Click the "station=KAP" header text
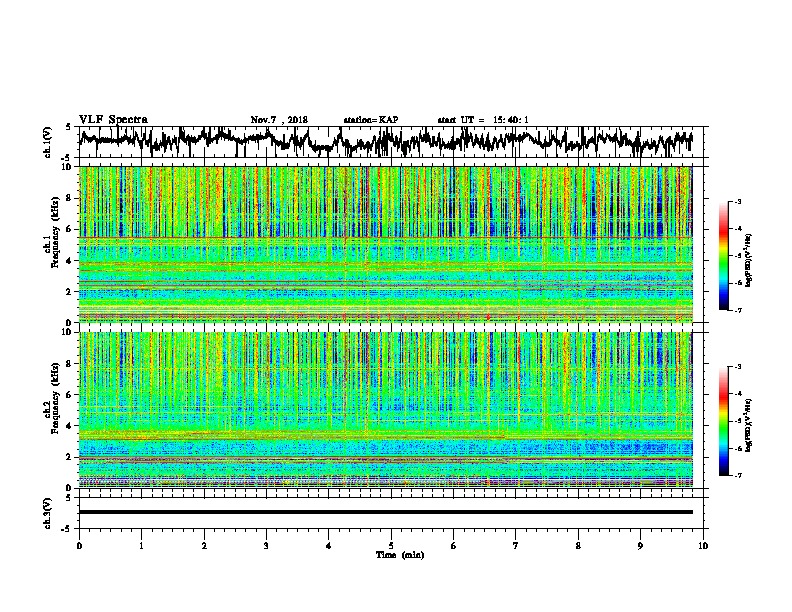Image resolution: width=792 pixels, height=612 pixels. 370,120
